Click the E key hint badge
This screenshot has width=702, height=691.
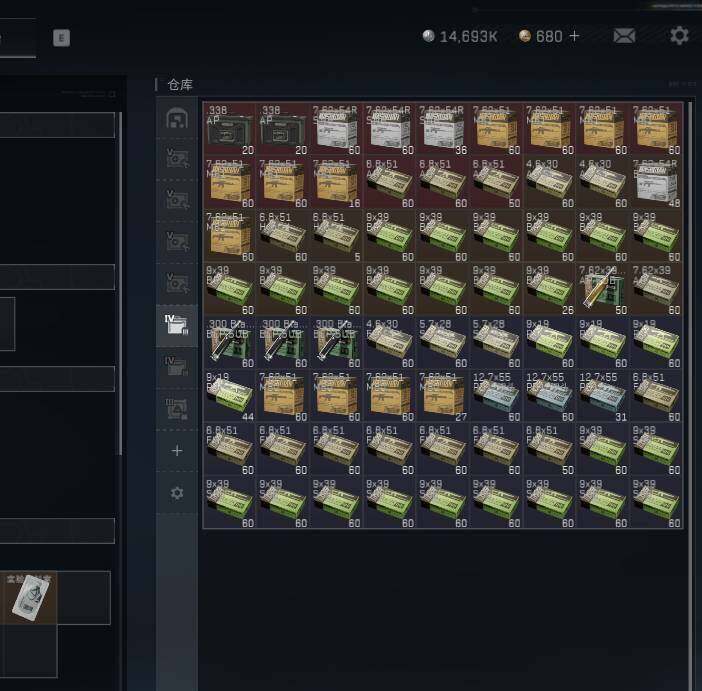[61, 38]
